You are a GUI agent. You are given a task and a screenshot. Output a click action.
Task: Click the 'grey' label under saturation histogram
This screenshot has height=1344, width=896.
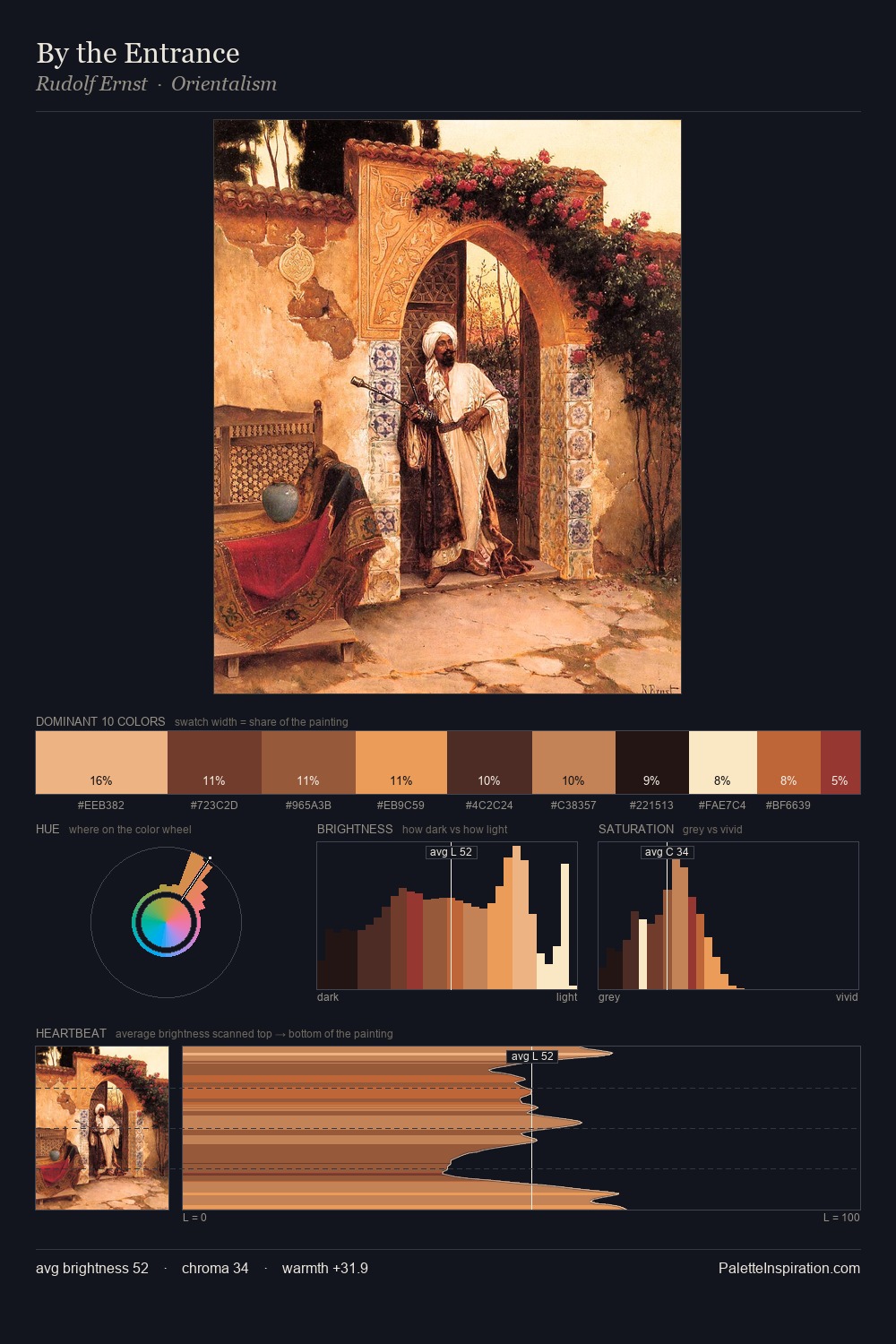click(x=609, y=997)
